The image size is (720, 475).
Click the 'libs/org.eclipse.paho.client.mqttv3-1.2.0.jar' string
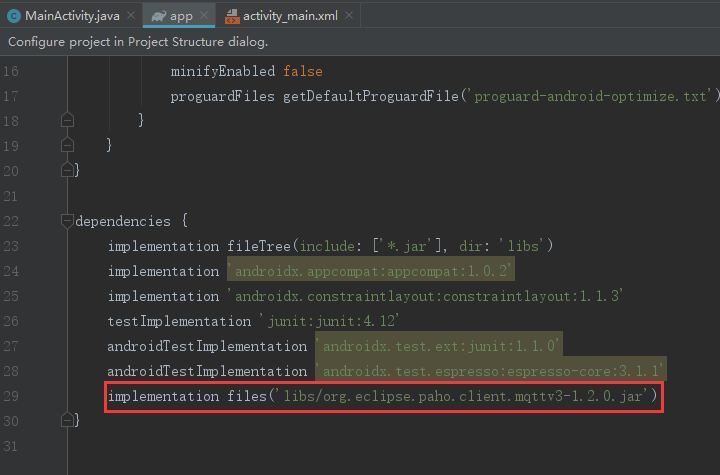(x=462, y=396)
